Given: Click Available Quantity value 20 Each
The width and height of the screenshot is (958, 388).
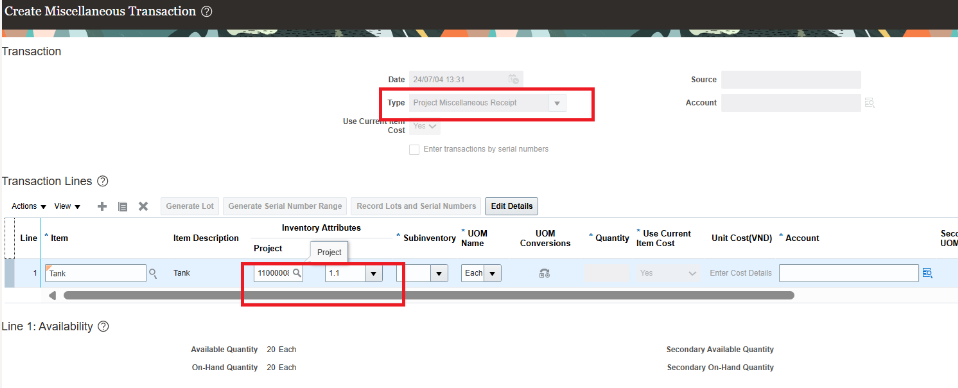Looking at the screenshot, I should point(281,350).
